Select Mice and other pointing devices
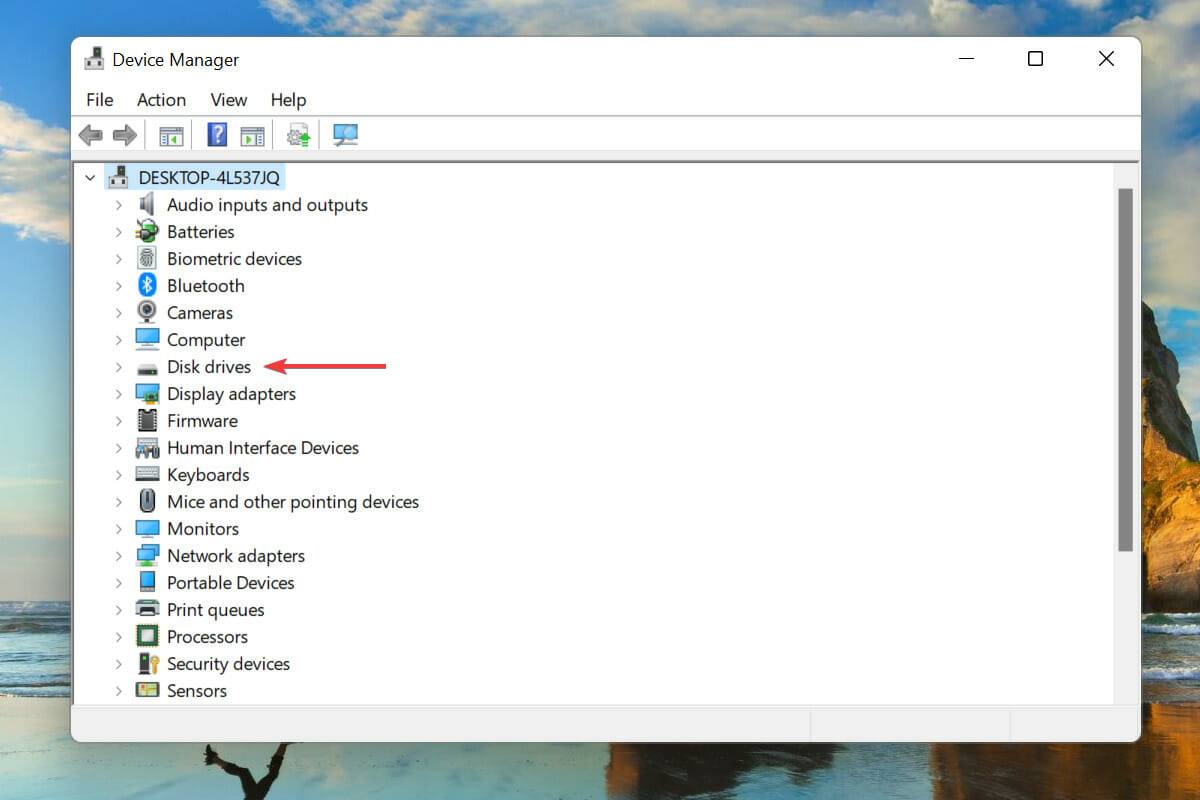This screenshot has width=1200, height=800. click(x=292, y=502)
